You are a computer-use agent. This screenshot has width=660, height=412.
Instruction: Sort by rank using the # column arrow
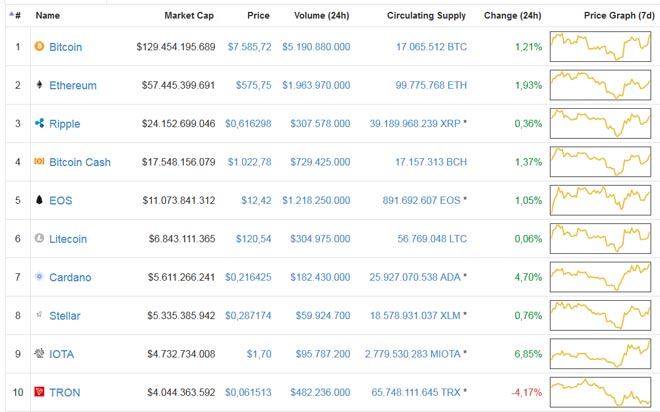tap(14, 16)
